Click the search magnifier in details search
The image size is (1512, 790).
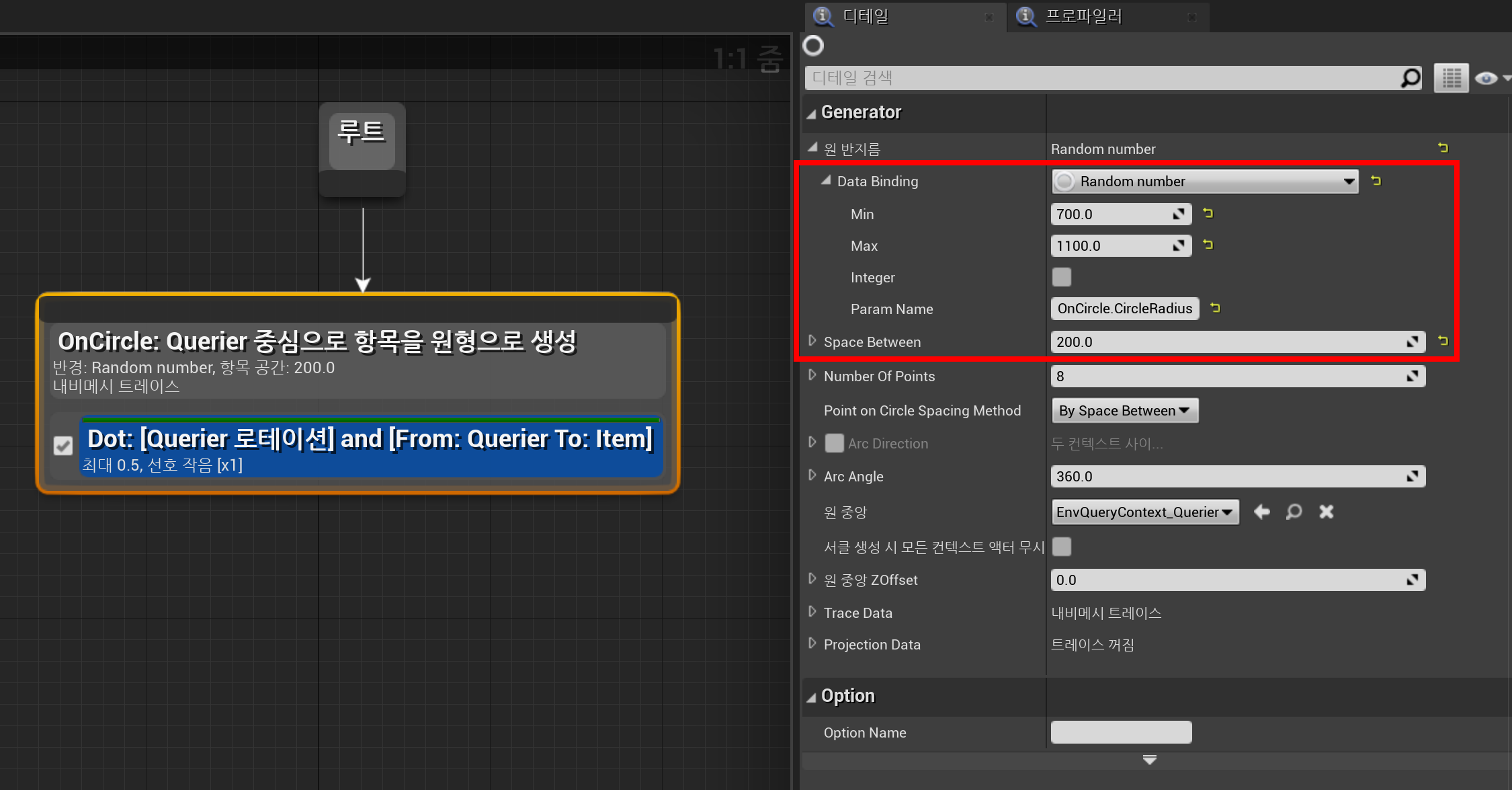pos(1410,78)
